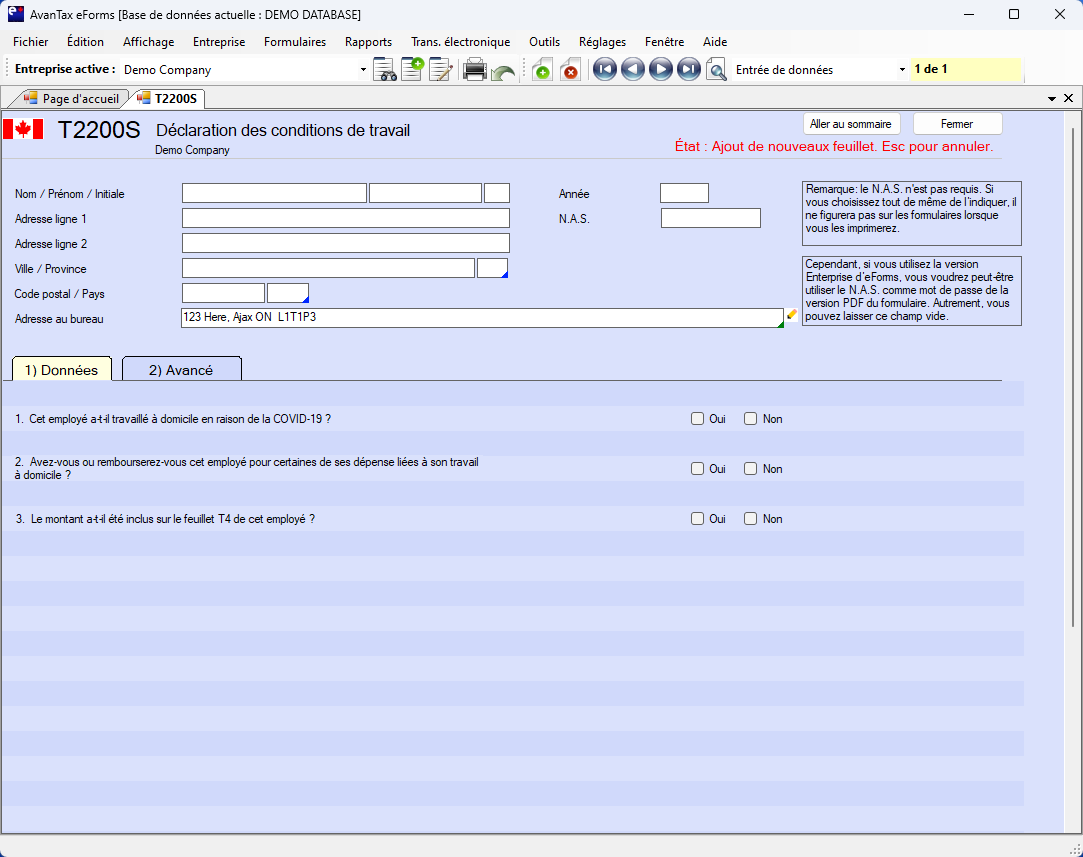Open the Rapports menu
Image resolution: width=1083 pixels, height=857 pixels.
pos(368,42)
